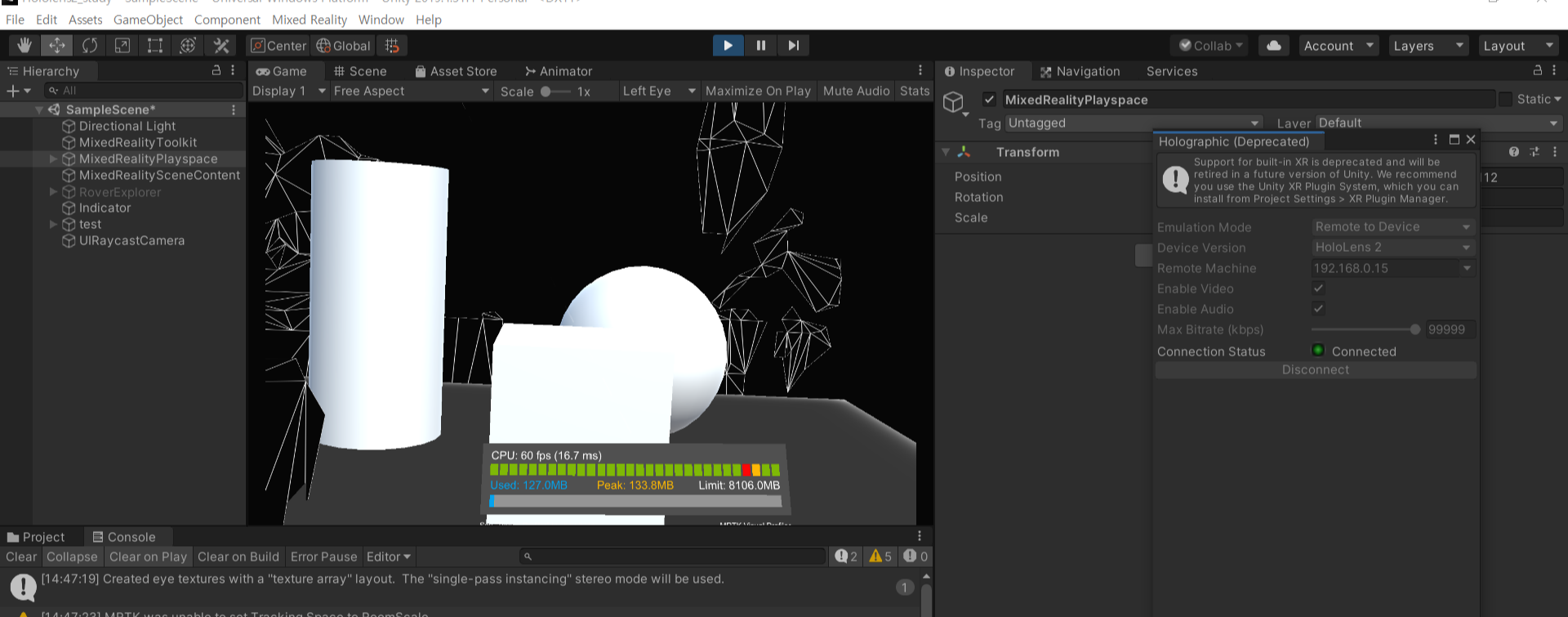This screenshot has width=1568, height=617.
Task: Show console info messages count
Action: [x=846, y=557]
